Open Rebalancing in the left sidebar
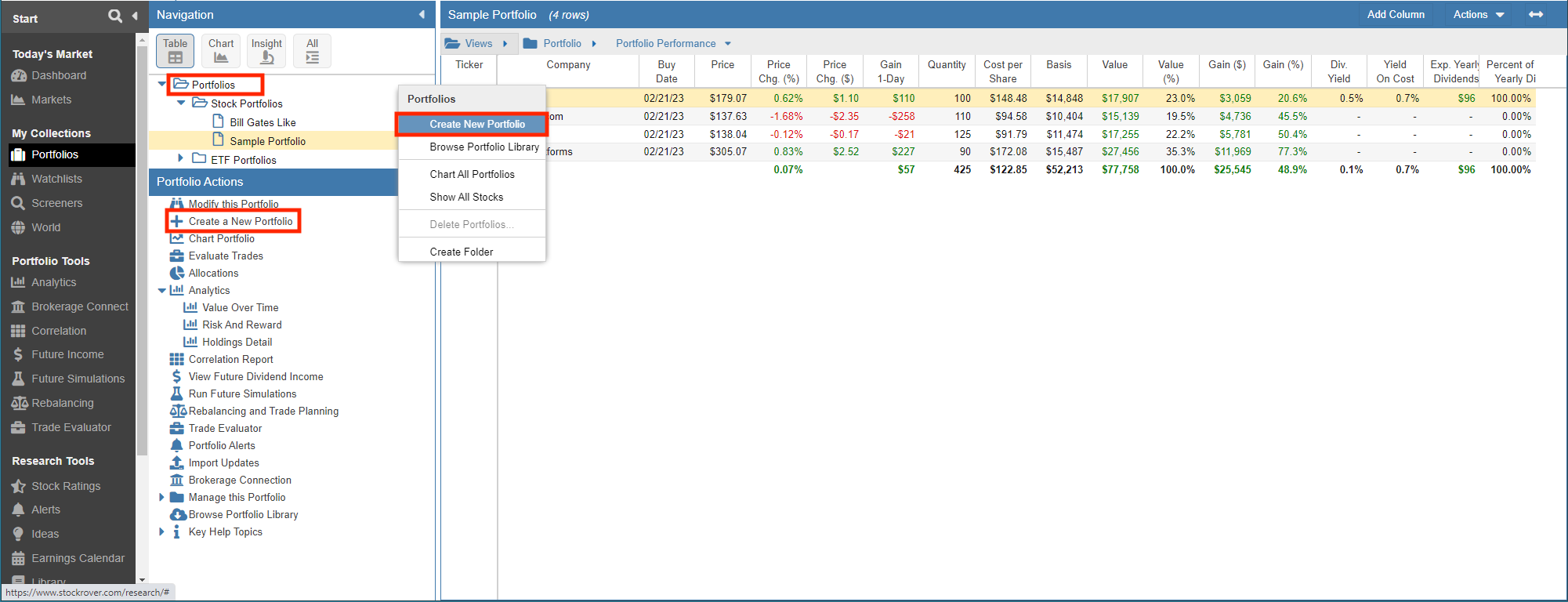Viewport: 1568px width, 602px height. pyautogui.click(x=62, y=403)
